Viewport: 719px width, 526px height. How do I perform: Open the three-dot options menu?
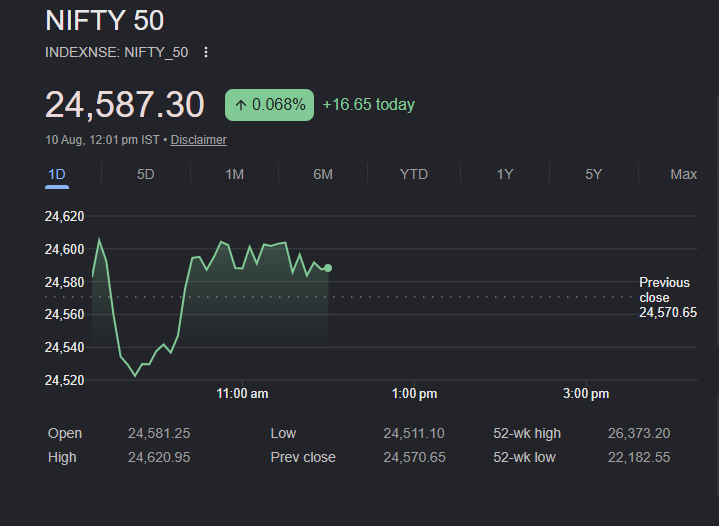coord(206,52)
